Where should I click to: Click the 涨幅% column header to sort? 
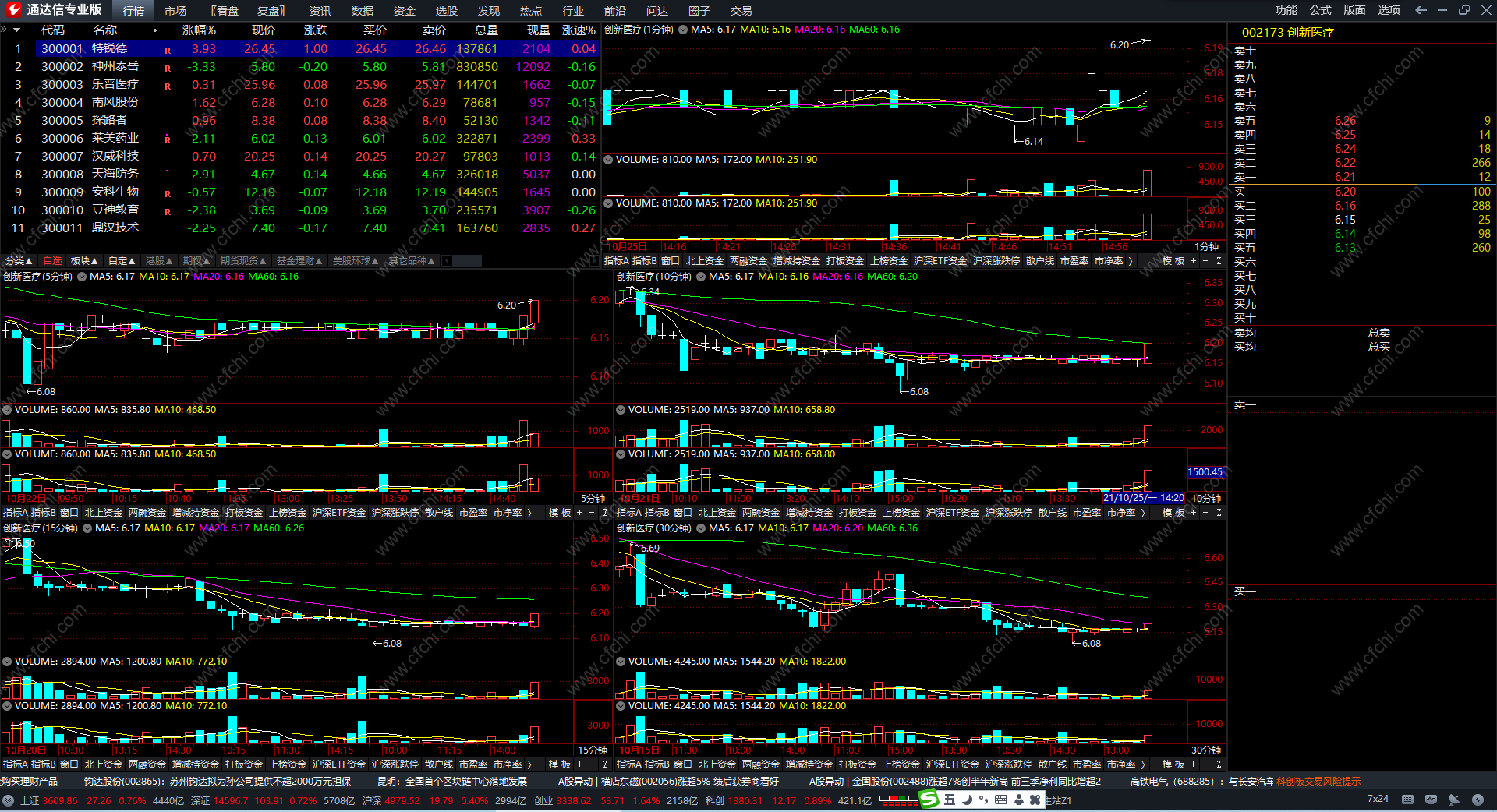199,30
